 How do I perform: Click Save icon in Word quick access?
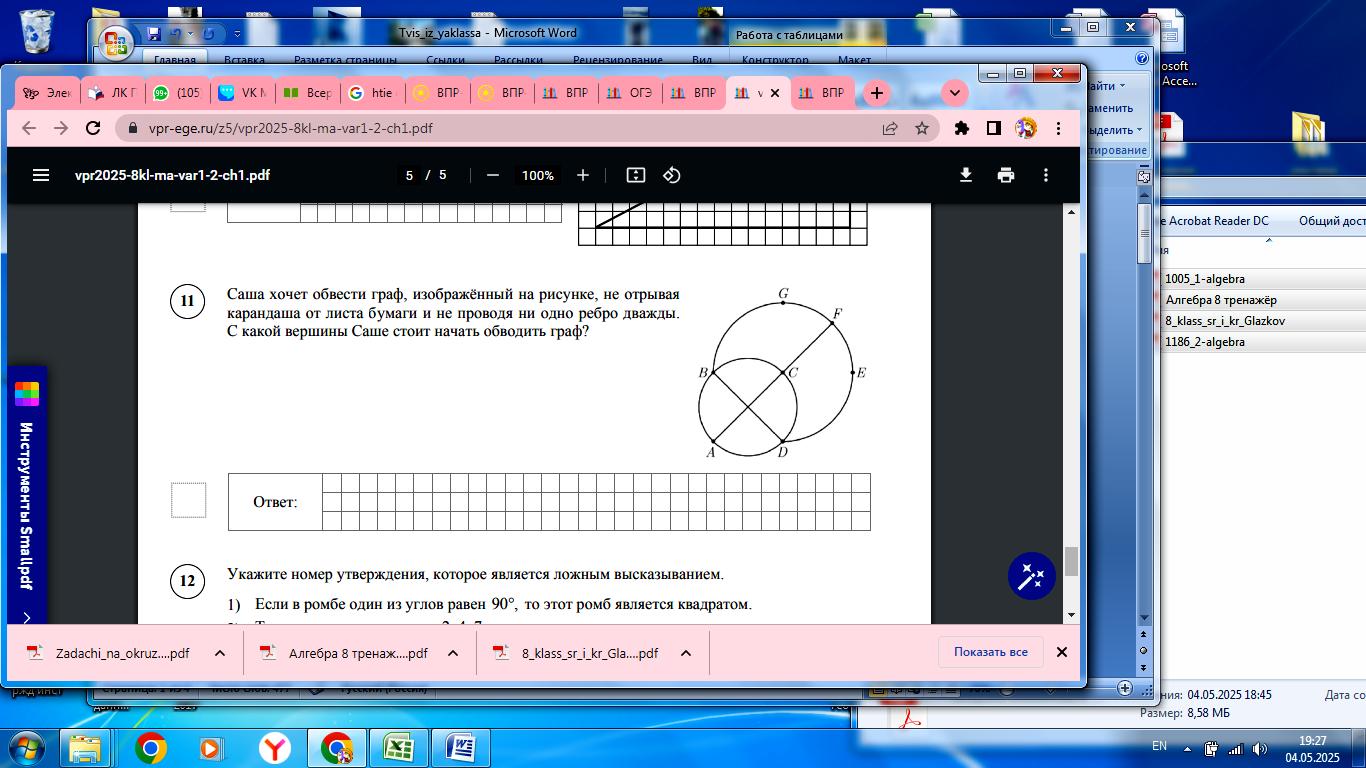pyautogui.click(x=153, y=33)
